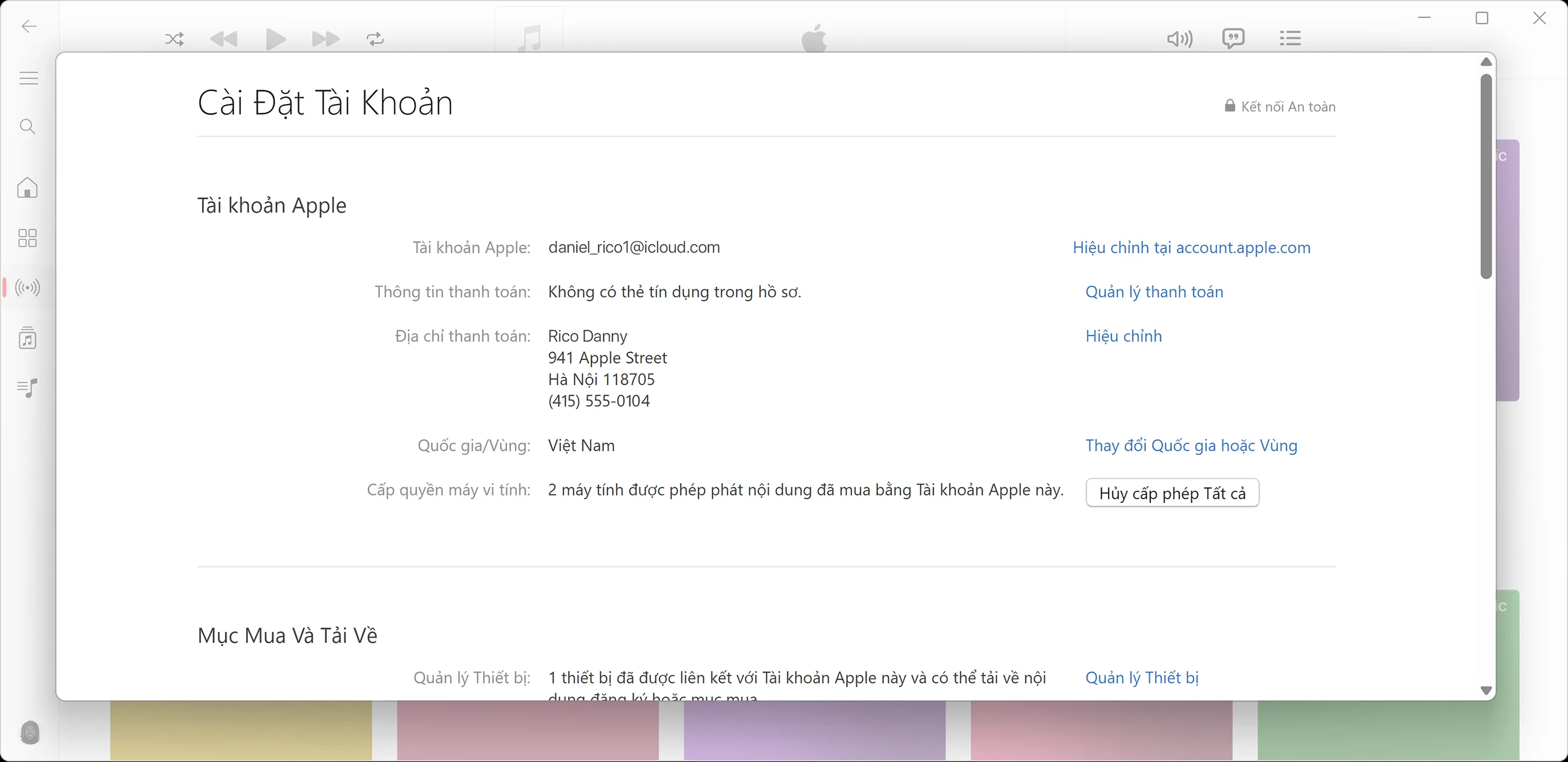Open the Radio section
This screenshot has width=1568, height=762.
[27, 287]
